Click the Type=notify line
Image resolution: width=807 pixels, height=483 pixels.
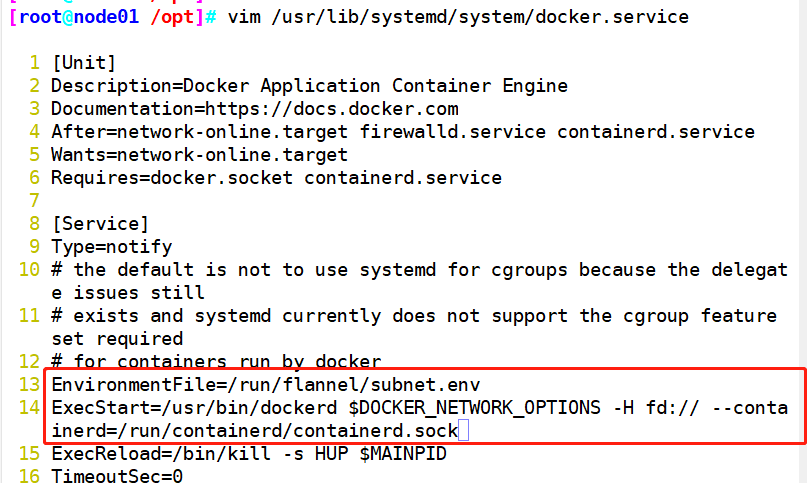(x=112, y=247)
